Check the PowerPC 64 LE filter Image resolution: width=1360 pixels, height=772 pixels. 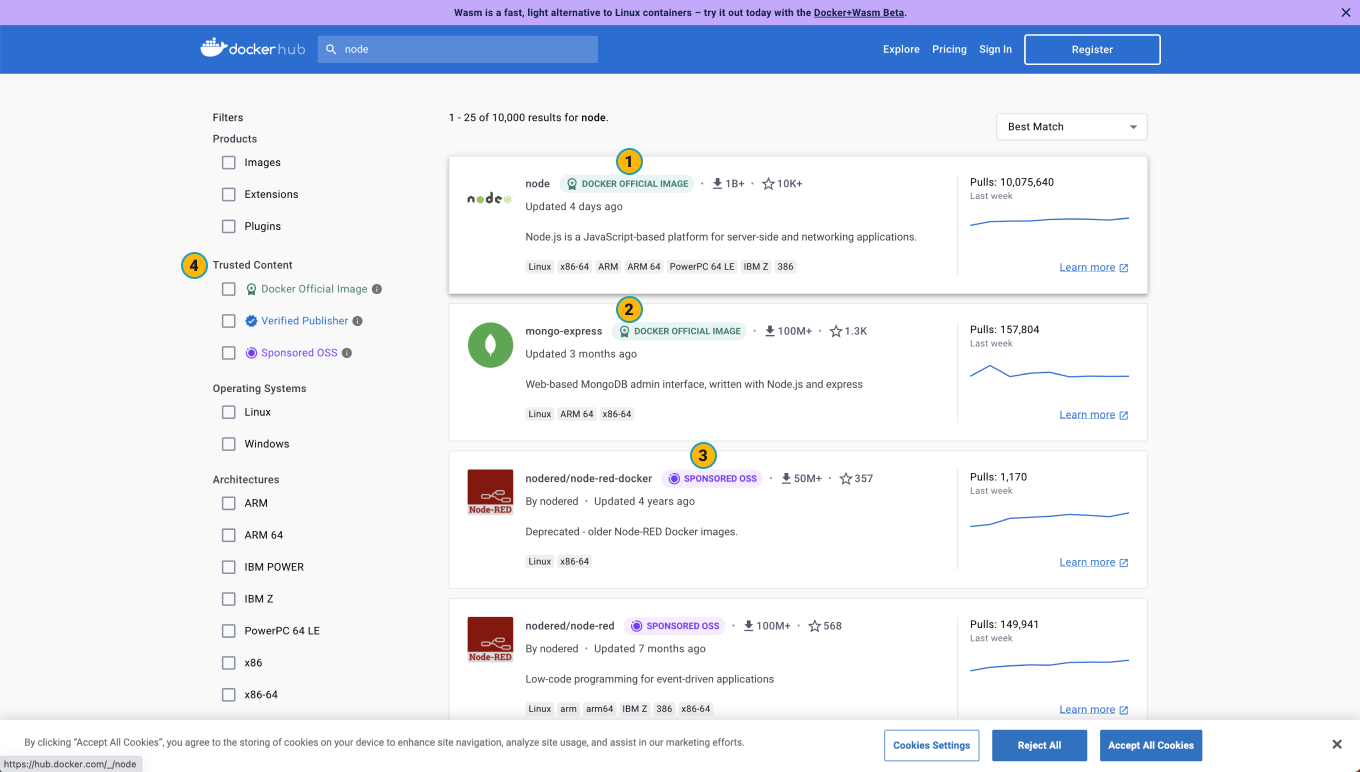(229, 631)
